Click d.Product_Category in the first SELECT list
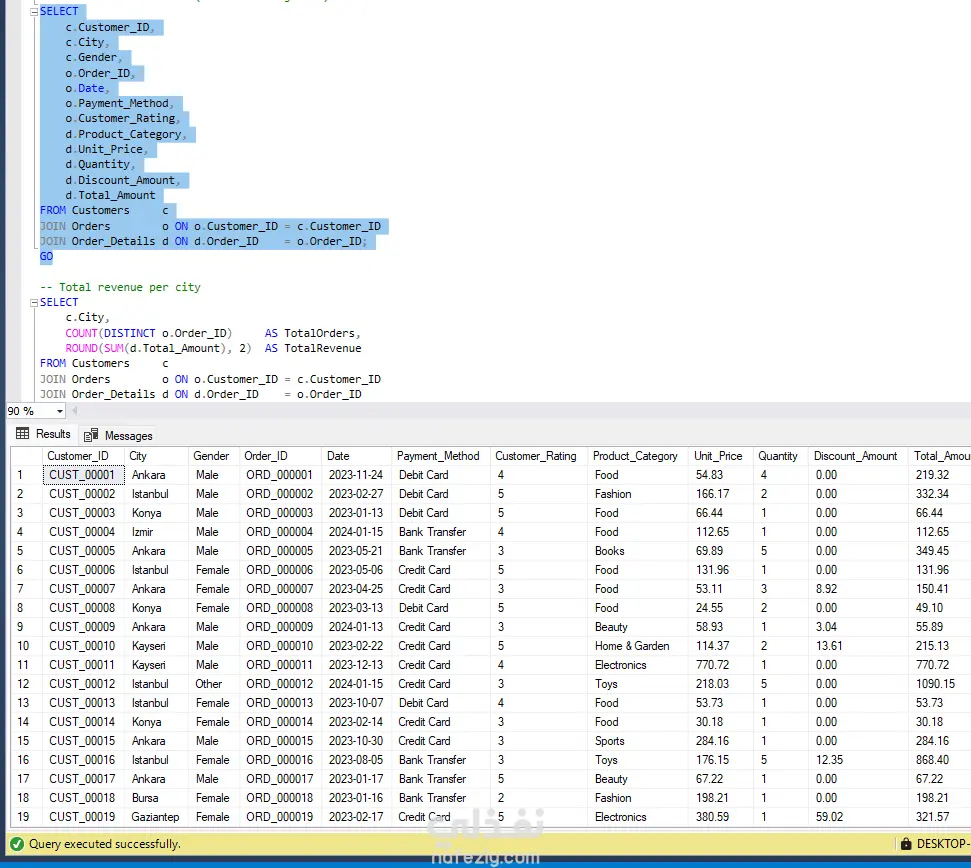This screenshot has height=868, width=971. coord(123,134)
